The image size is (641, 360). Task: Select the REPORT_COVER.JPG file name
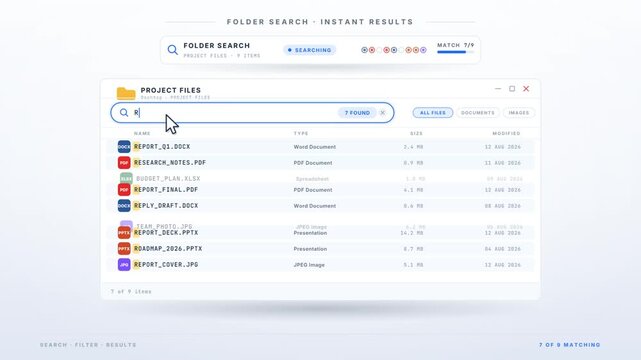[x=166, y=264]
